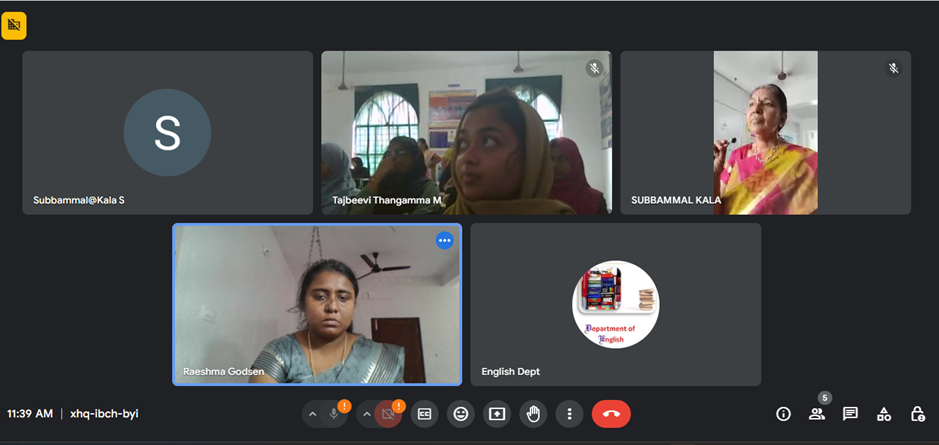939x445 pixels.
Task: Open the Activities panel
Action: 884,414
